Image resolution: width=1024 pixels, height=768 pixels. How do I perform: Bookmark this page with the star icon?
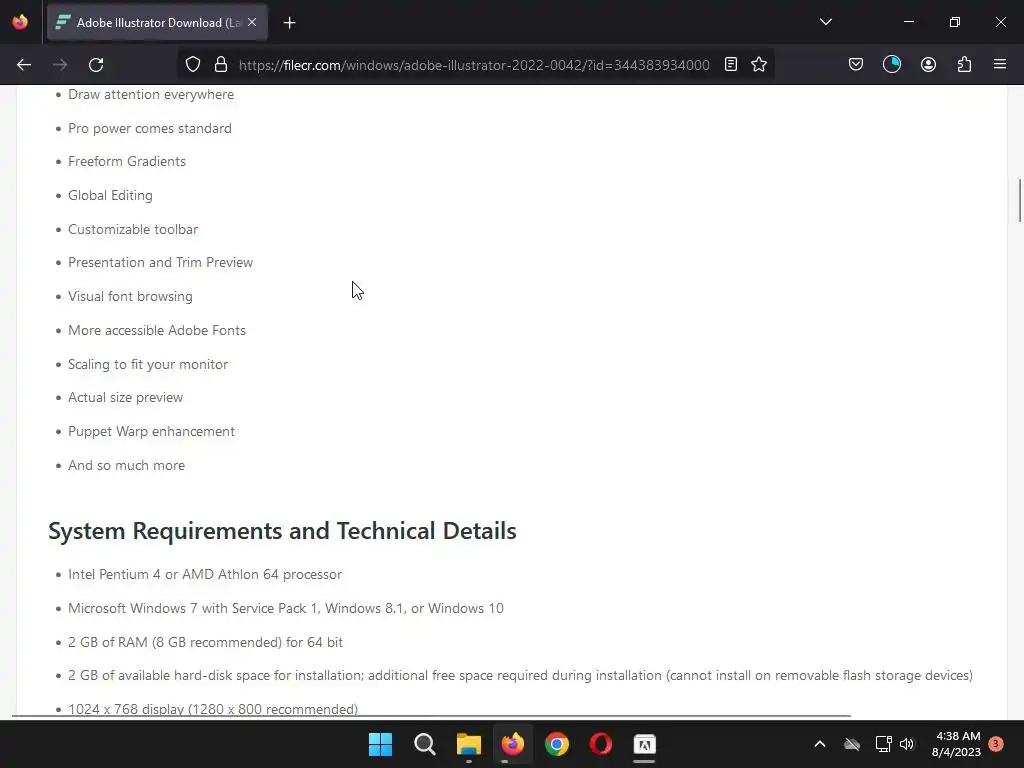(x=759, y=65)
